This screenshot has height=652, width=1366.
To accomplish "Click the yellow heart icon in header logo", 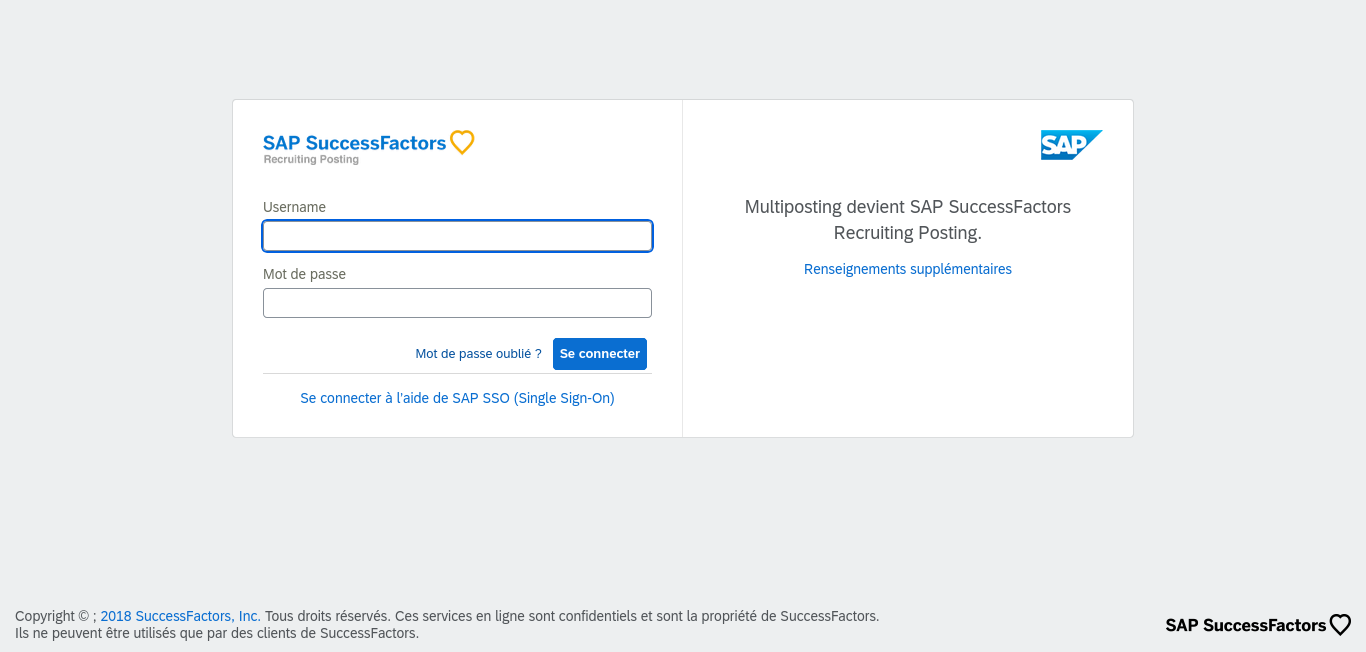I will click(x=462, y=142).
